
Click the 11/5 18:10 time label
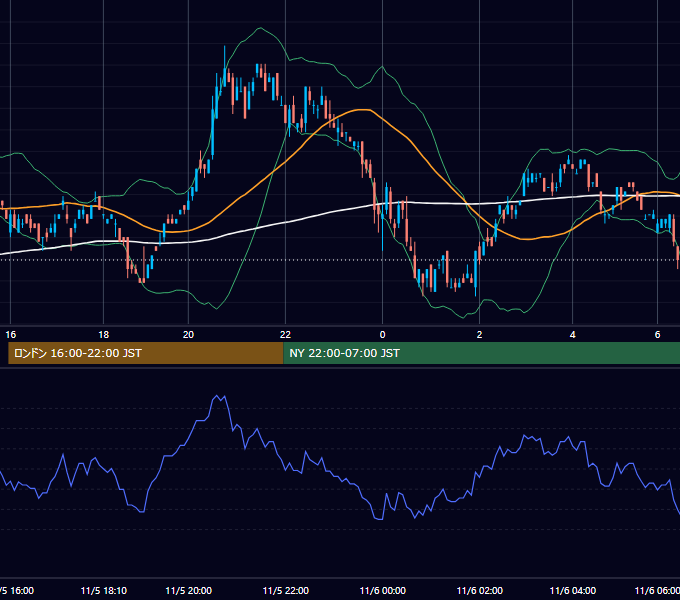(104, 590)
